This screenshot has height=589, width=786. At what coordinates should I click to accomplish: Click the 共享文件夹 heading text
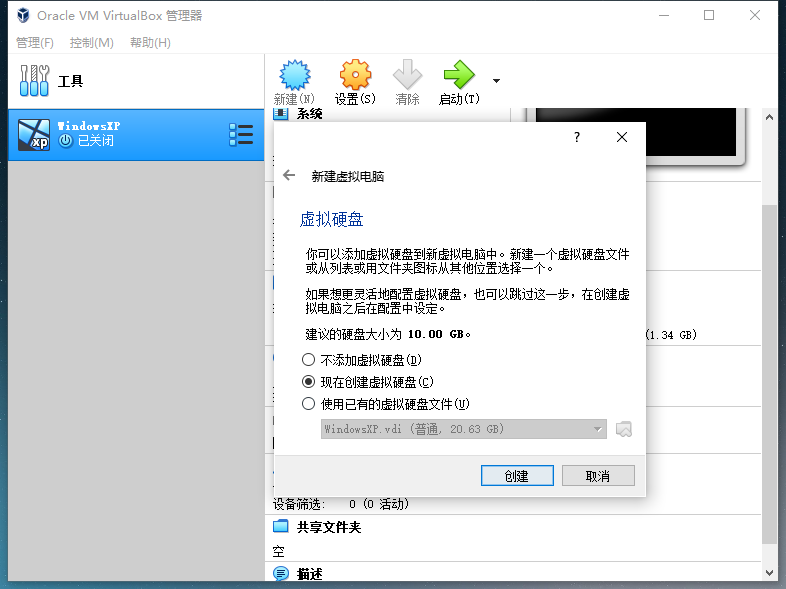[x=329, y=527]
